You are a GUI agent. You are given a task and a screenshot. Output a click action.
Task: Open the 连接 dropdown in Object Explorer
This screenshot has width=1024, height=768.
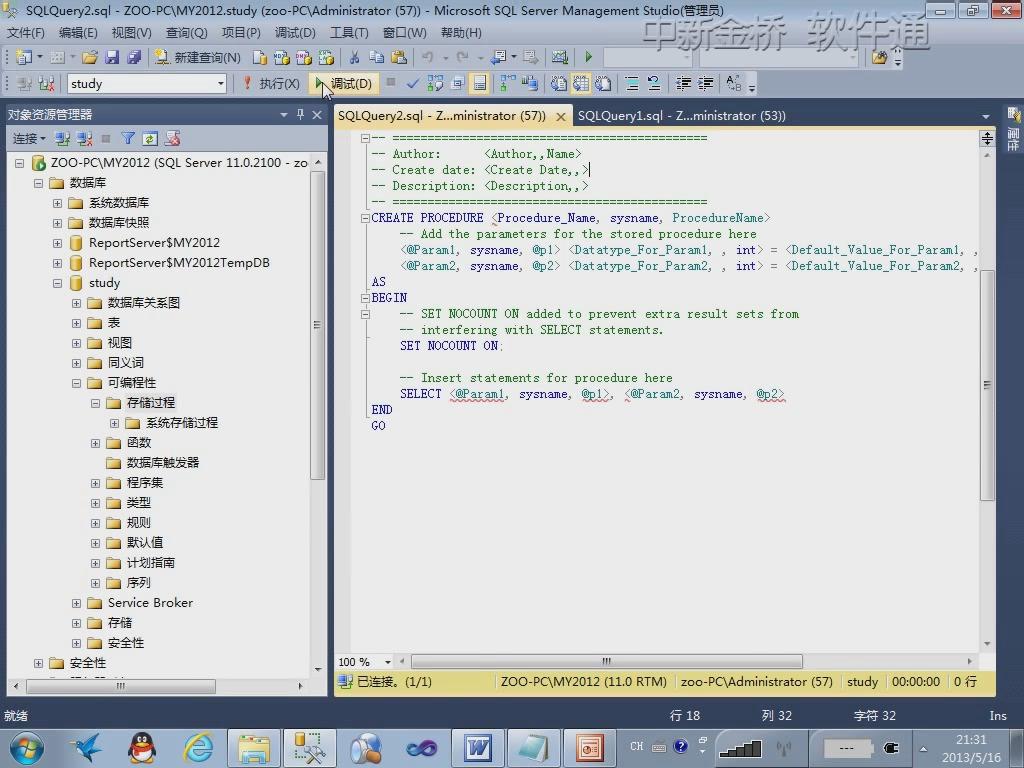(29, 138)
